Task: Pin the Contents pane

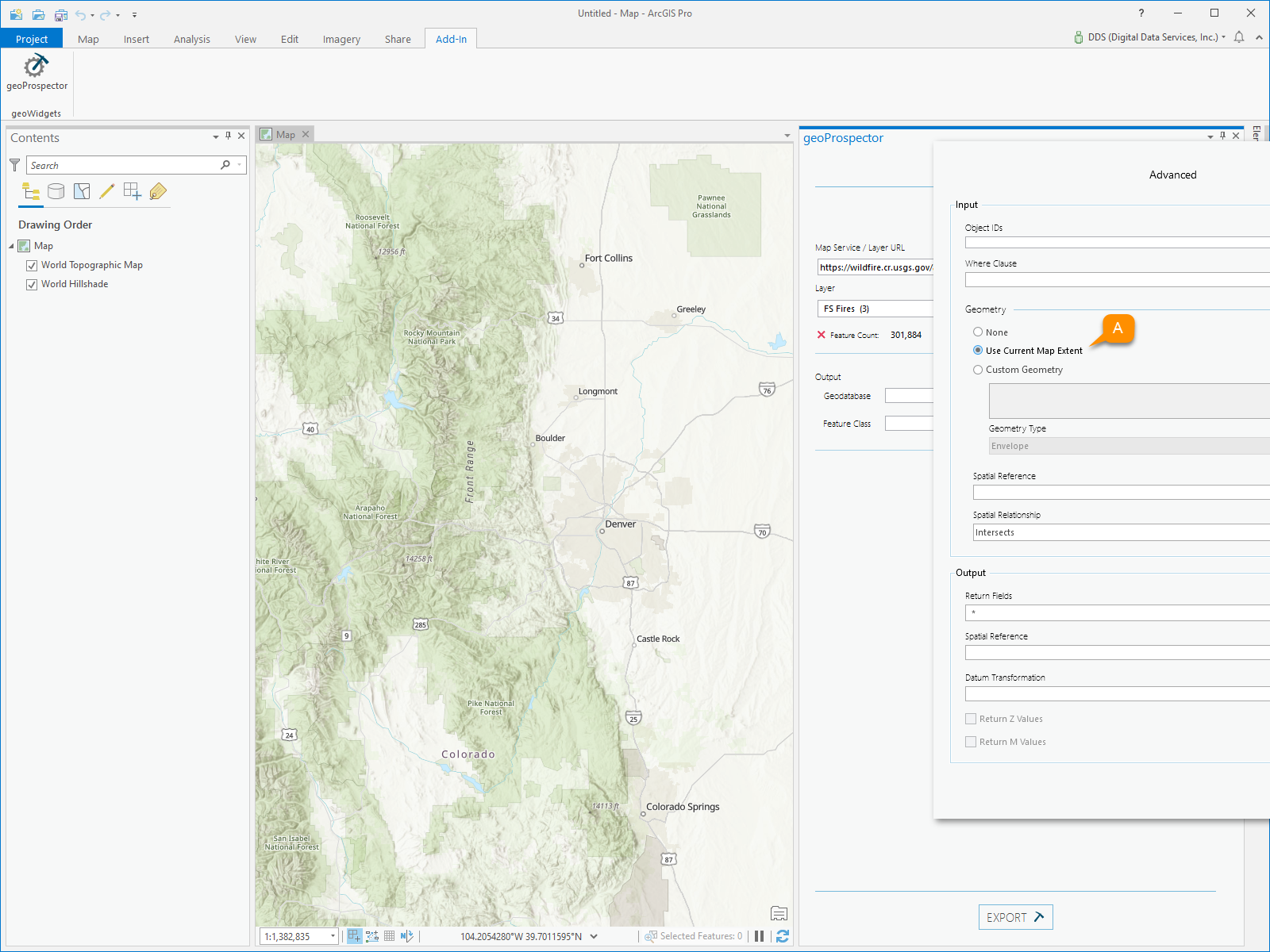Action: 228,136
